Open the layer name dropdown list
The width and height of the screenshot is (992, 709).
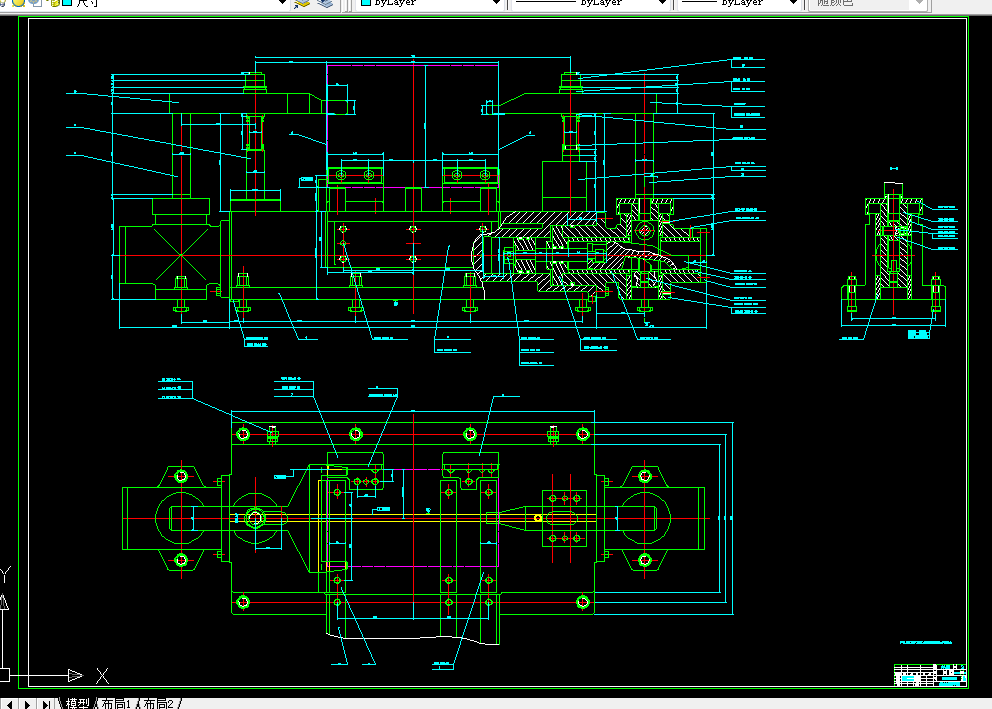coord(282,3)
